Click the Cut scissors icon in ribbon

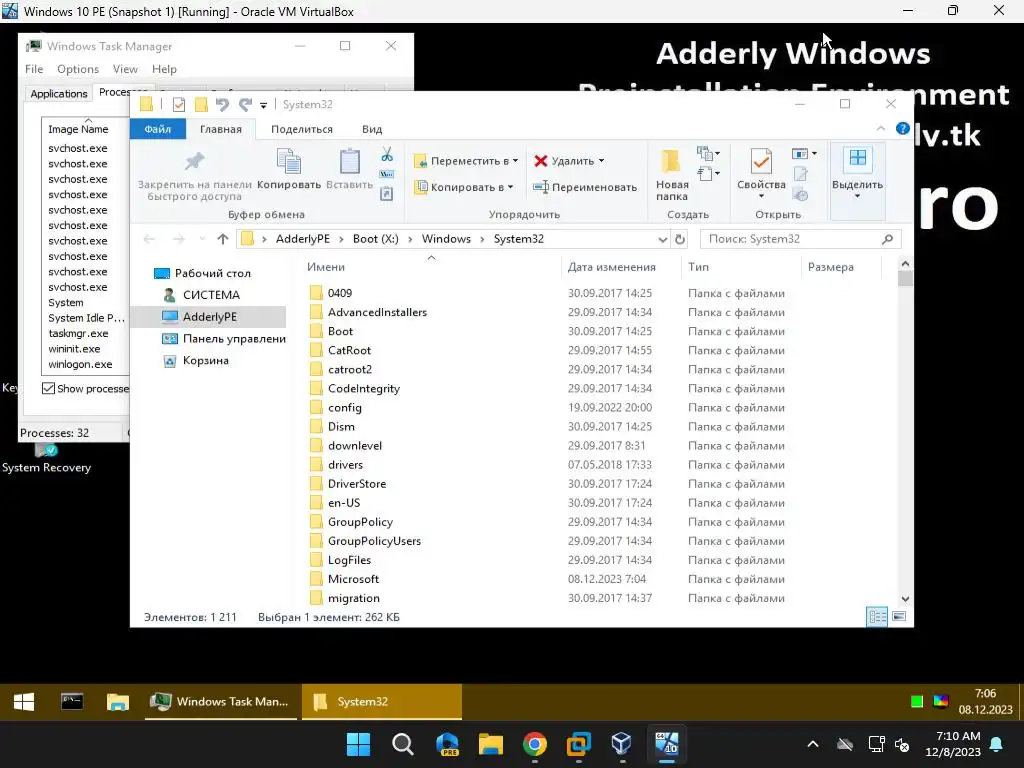click(x=387, y=155)
